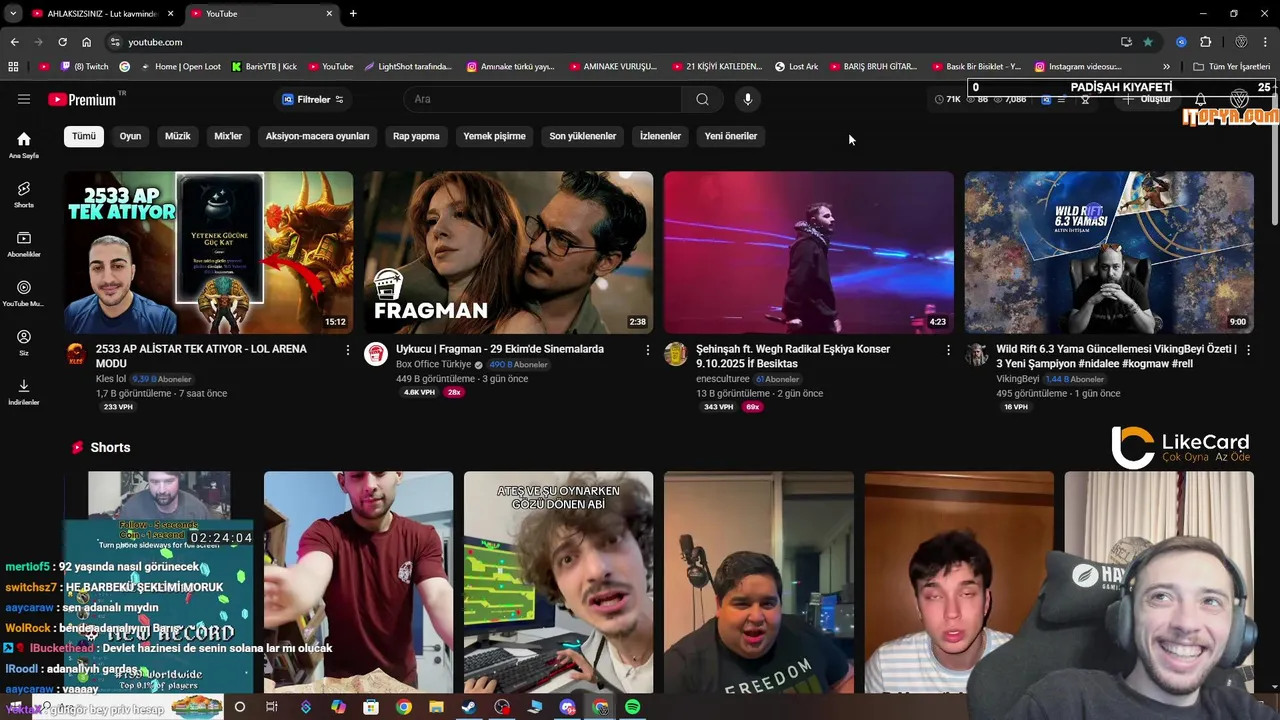Image resolution: width=1280 pixels, height=720 pixels.
Task: Open the enesculture channel link
Action: click(723, 379)
